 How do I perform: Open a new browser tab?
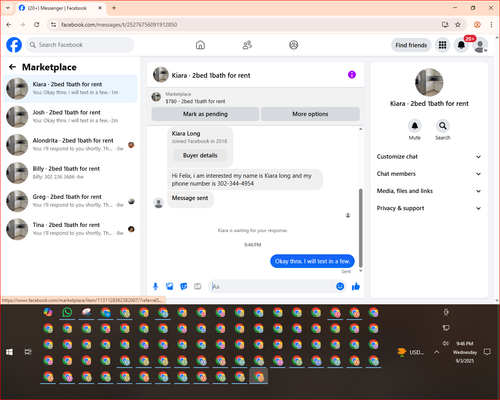114,8
